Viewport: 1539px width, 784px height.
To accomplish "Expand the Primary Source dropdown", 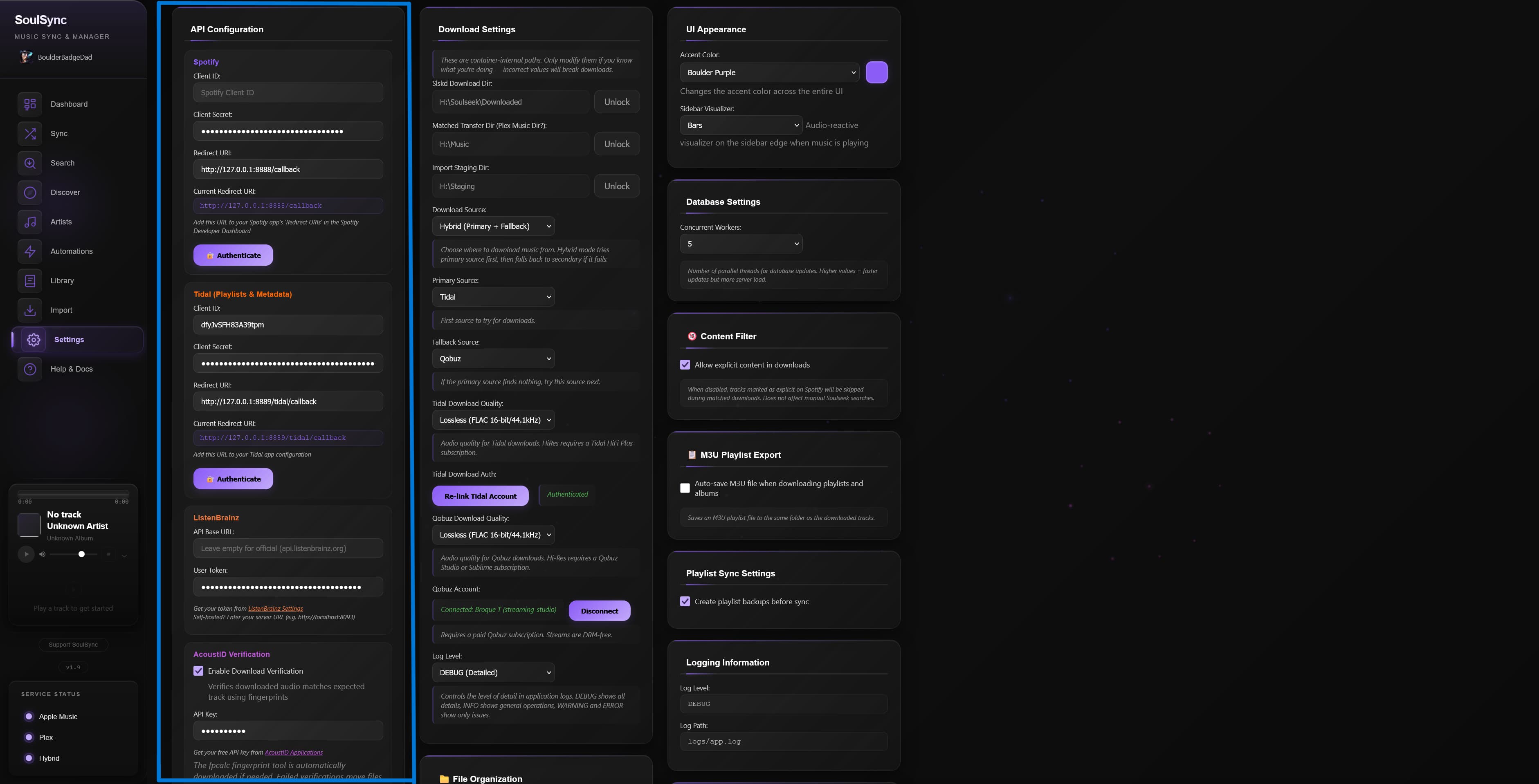I will click(x=493, y=297).
